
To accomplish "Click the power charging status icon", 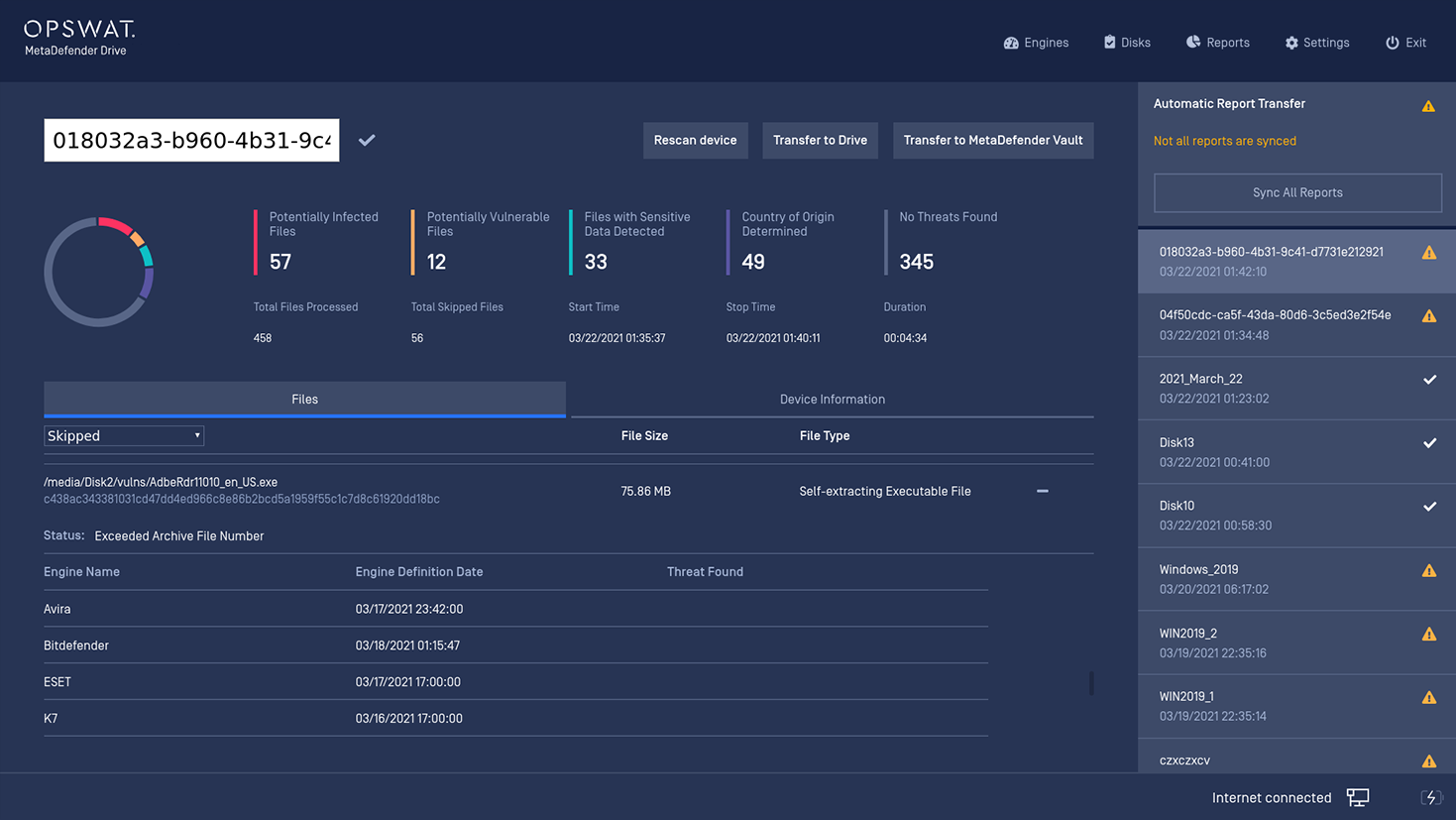I will coord(1430,797).
